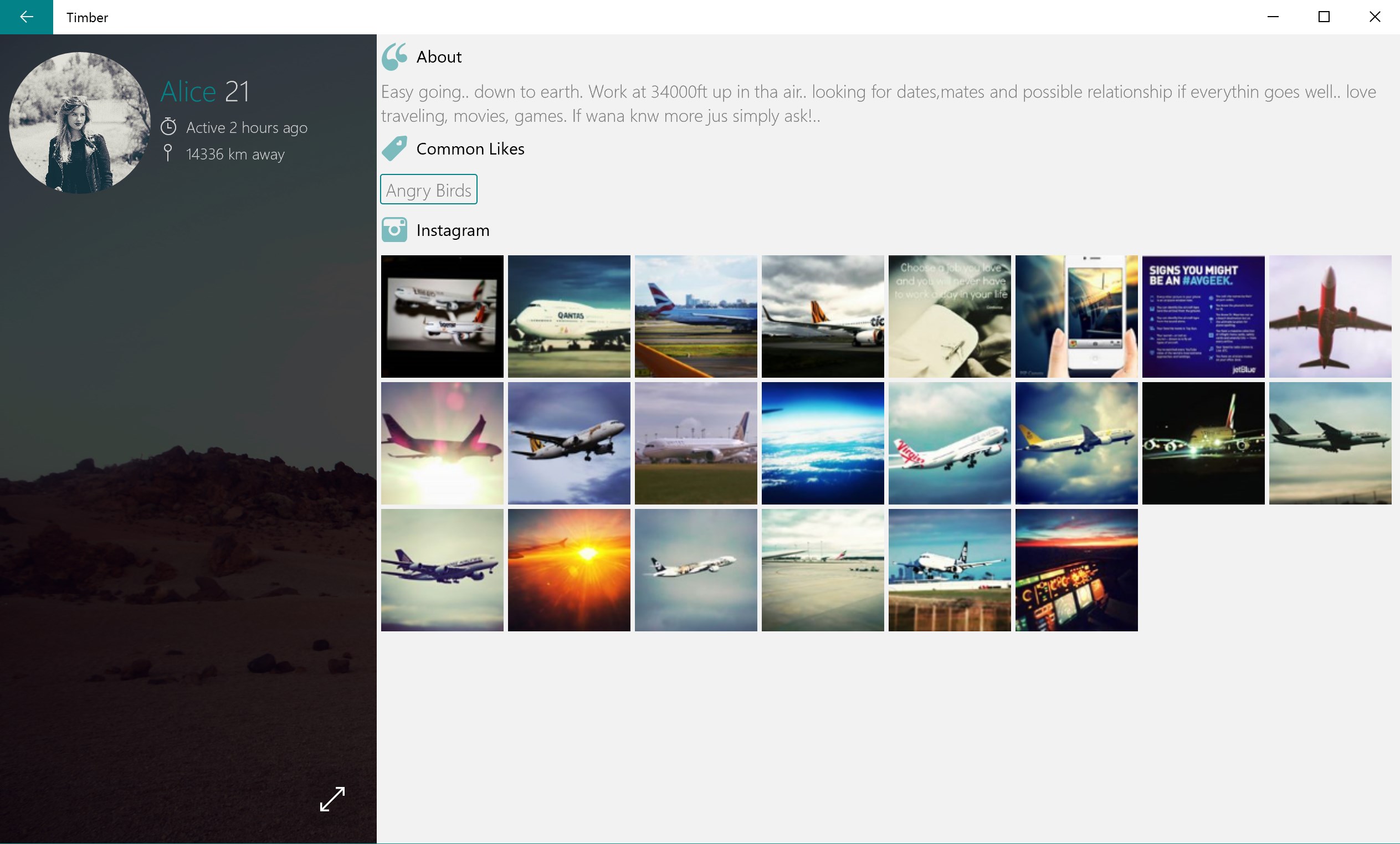Open the cockpit instruments sunset photo

1076,570
